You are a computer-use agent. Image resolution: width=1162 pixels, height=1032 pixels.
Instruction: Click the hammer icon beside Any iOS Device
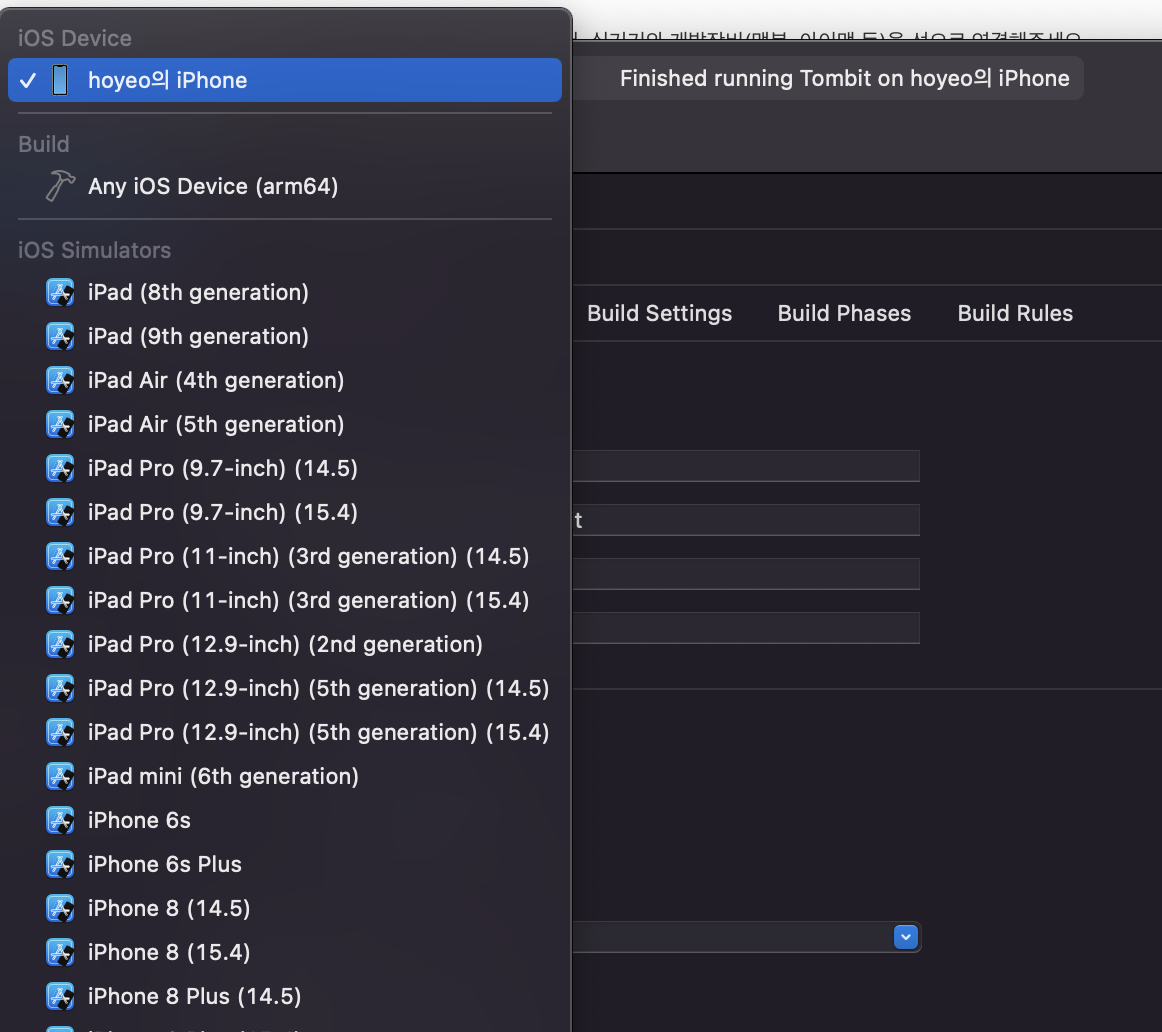pyautogui.click(x=60, y=186)
